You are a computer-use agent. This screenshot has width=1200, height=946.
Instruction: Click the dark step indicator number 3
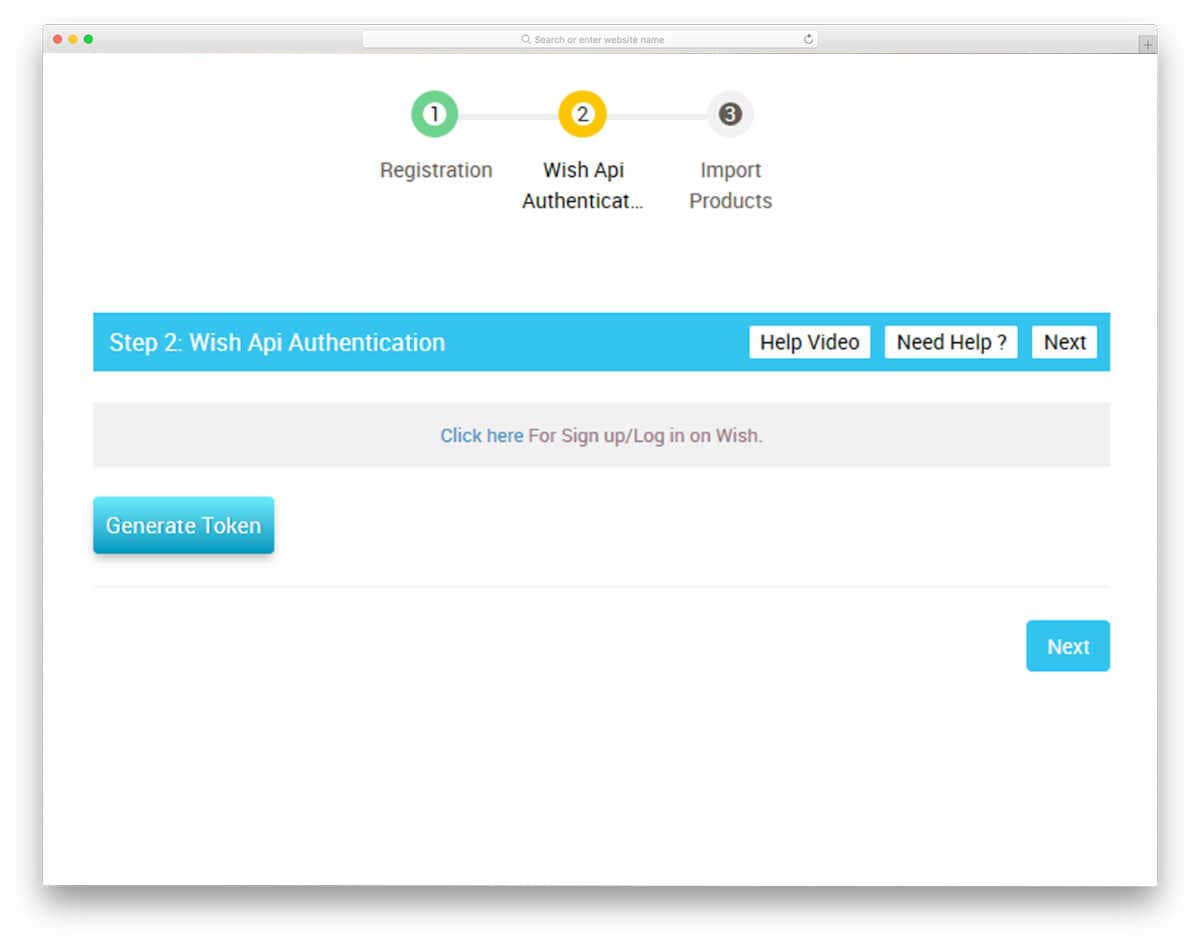click(x=729, y=113)
